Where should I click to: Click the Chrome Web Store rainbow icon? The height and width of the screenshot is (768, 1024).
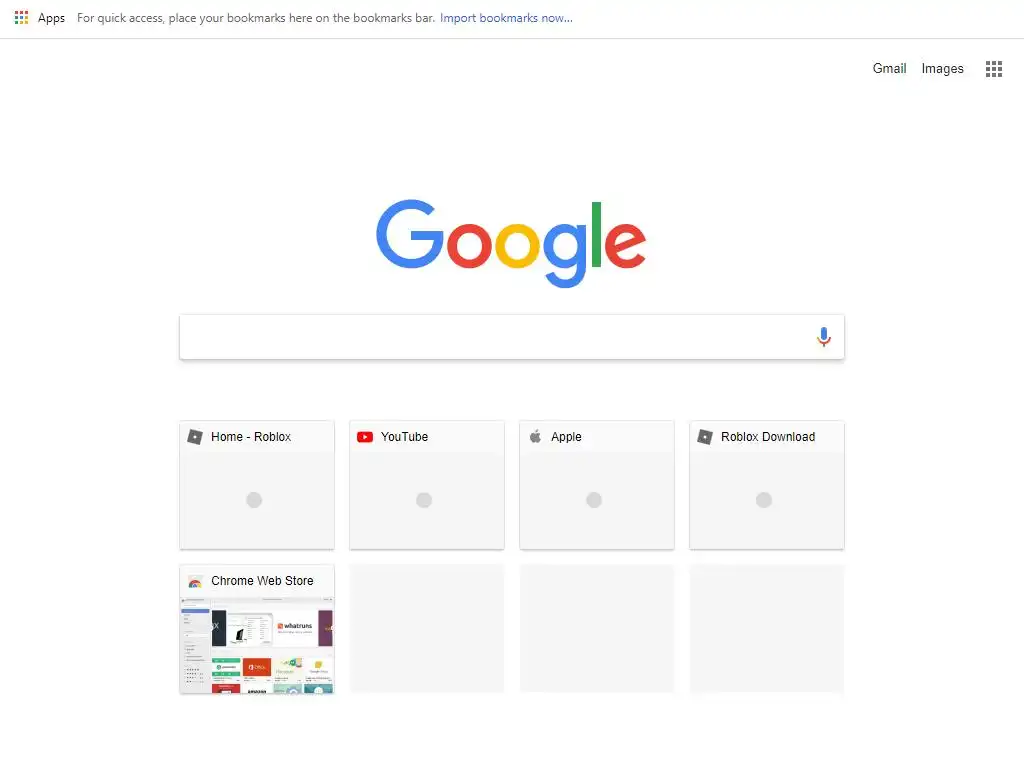(x=195, y=581)
